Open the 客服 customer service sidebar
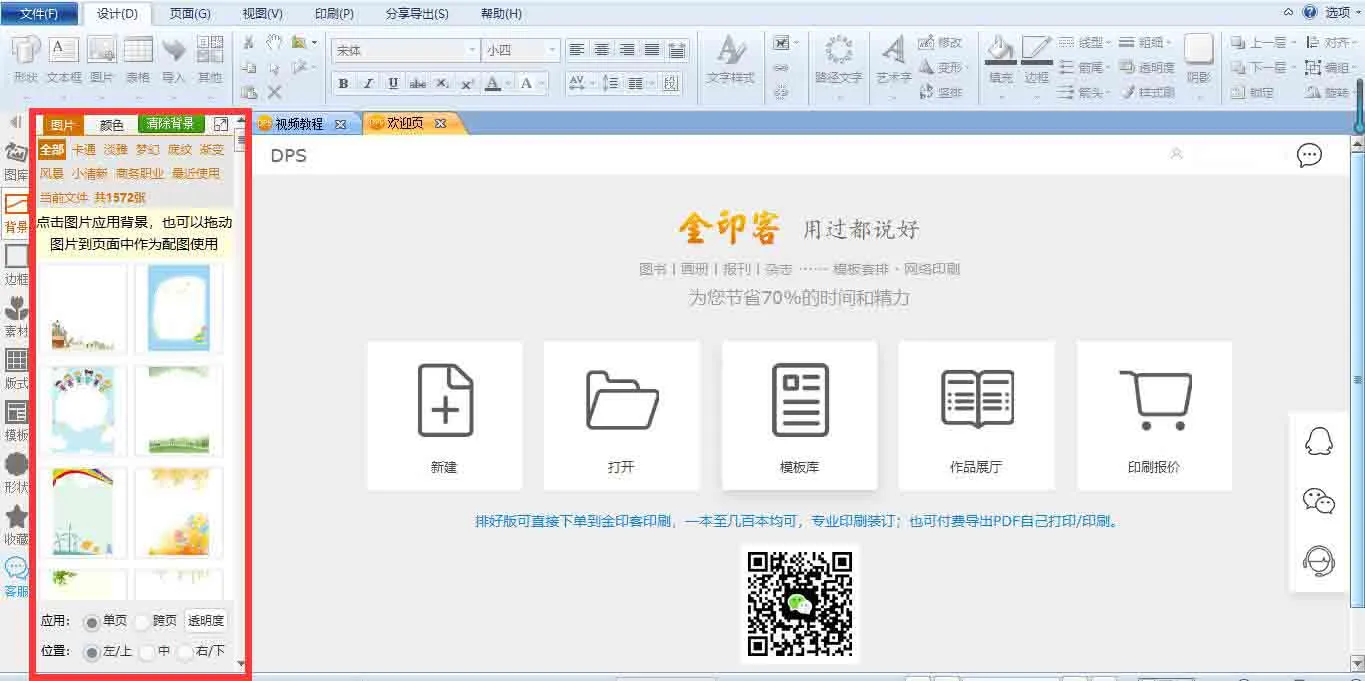The width and height of the screenshot is (1365, 681). coord(16,577)
